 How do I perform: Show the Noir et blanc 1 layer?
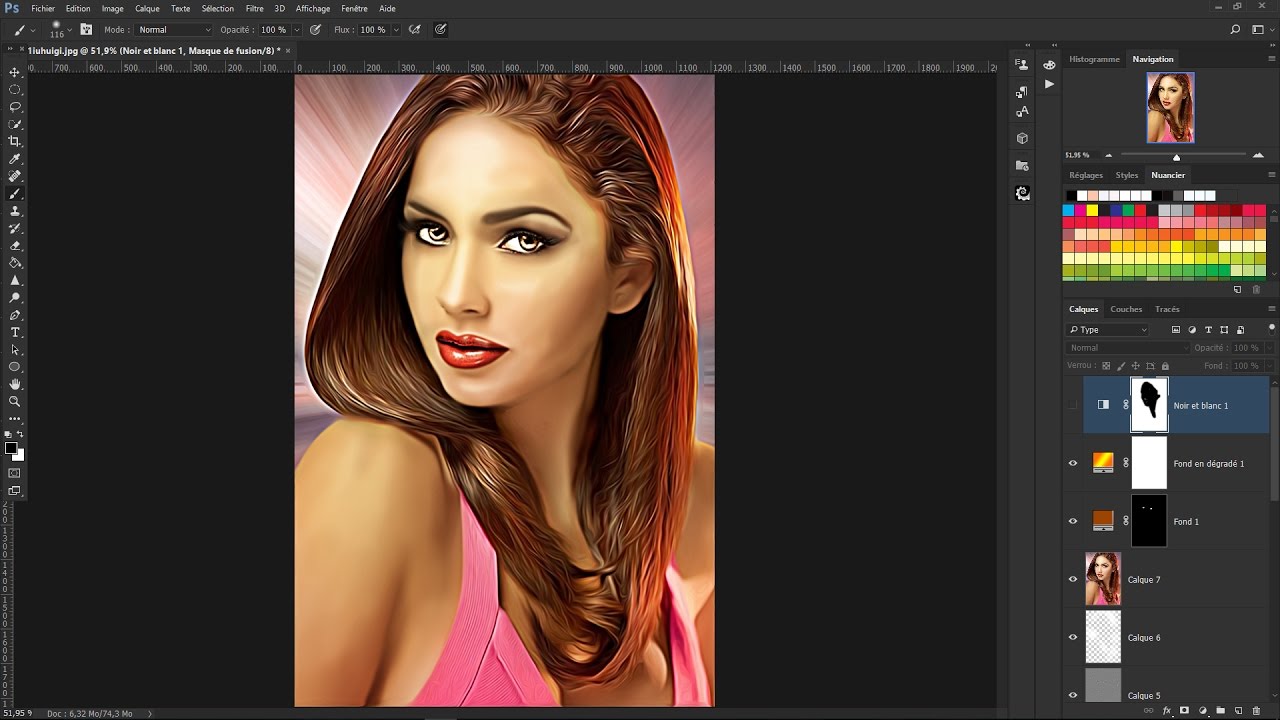pyautogui.click(x=1073, y=405)
